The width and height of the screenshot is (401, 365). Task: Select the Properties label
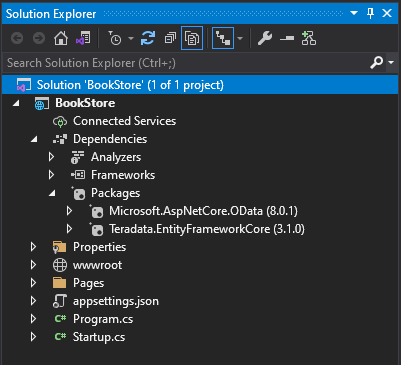click(x=99, y=247)
